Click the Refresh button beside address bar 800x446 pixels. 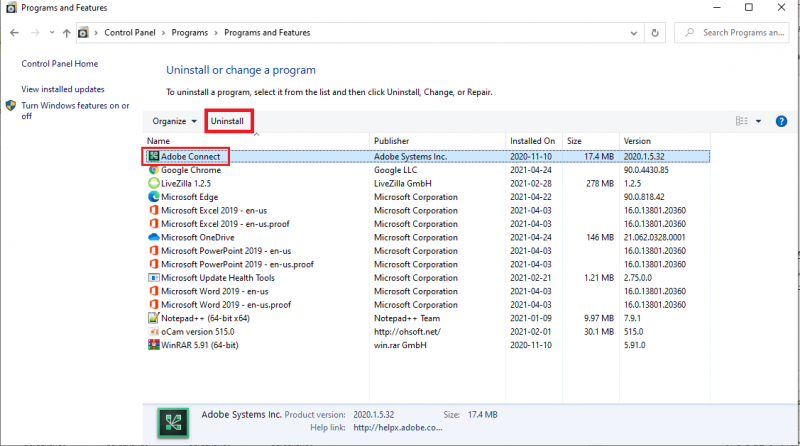pos(655,33)
